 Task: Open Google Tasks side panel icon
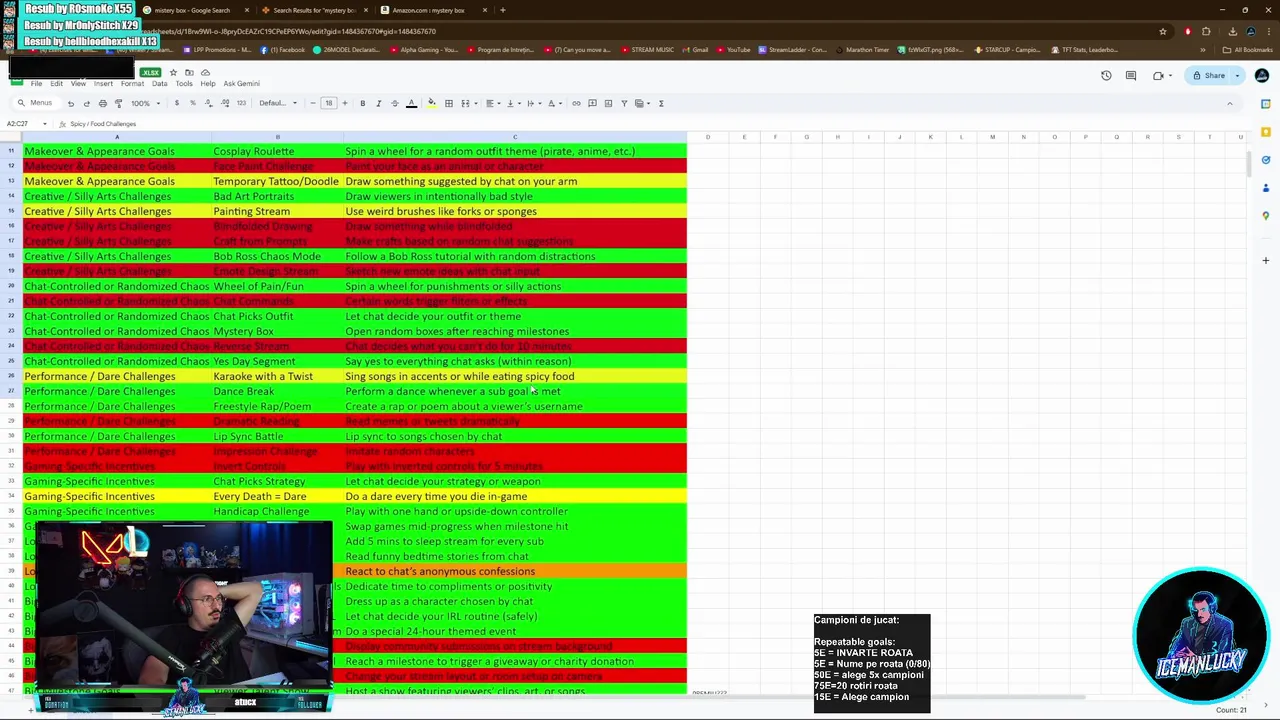point(1265,160)
